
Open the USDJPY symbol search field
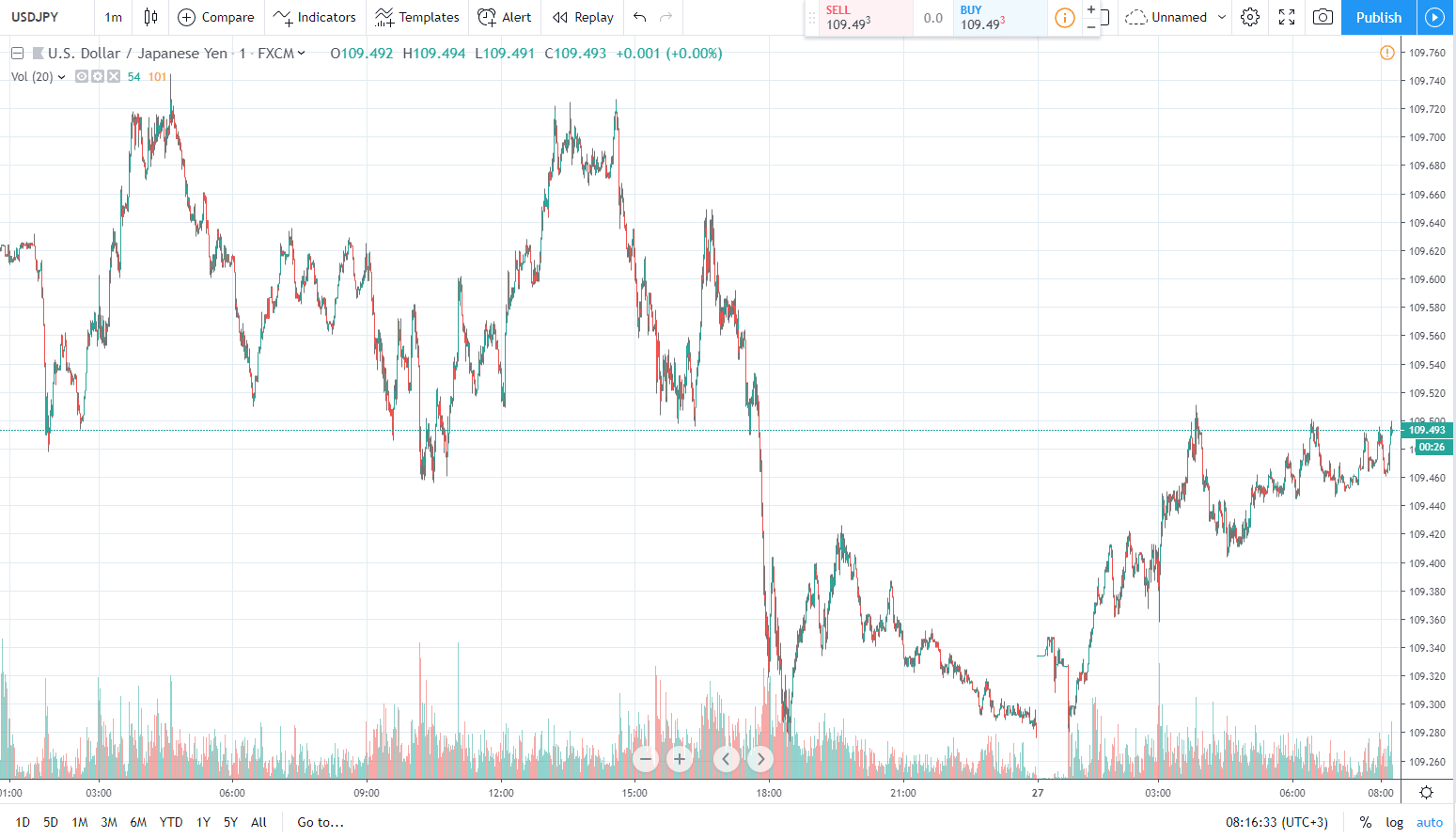click(47, 17)
